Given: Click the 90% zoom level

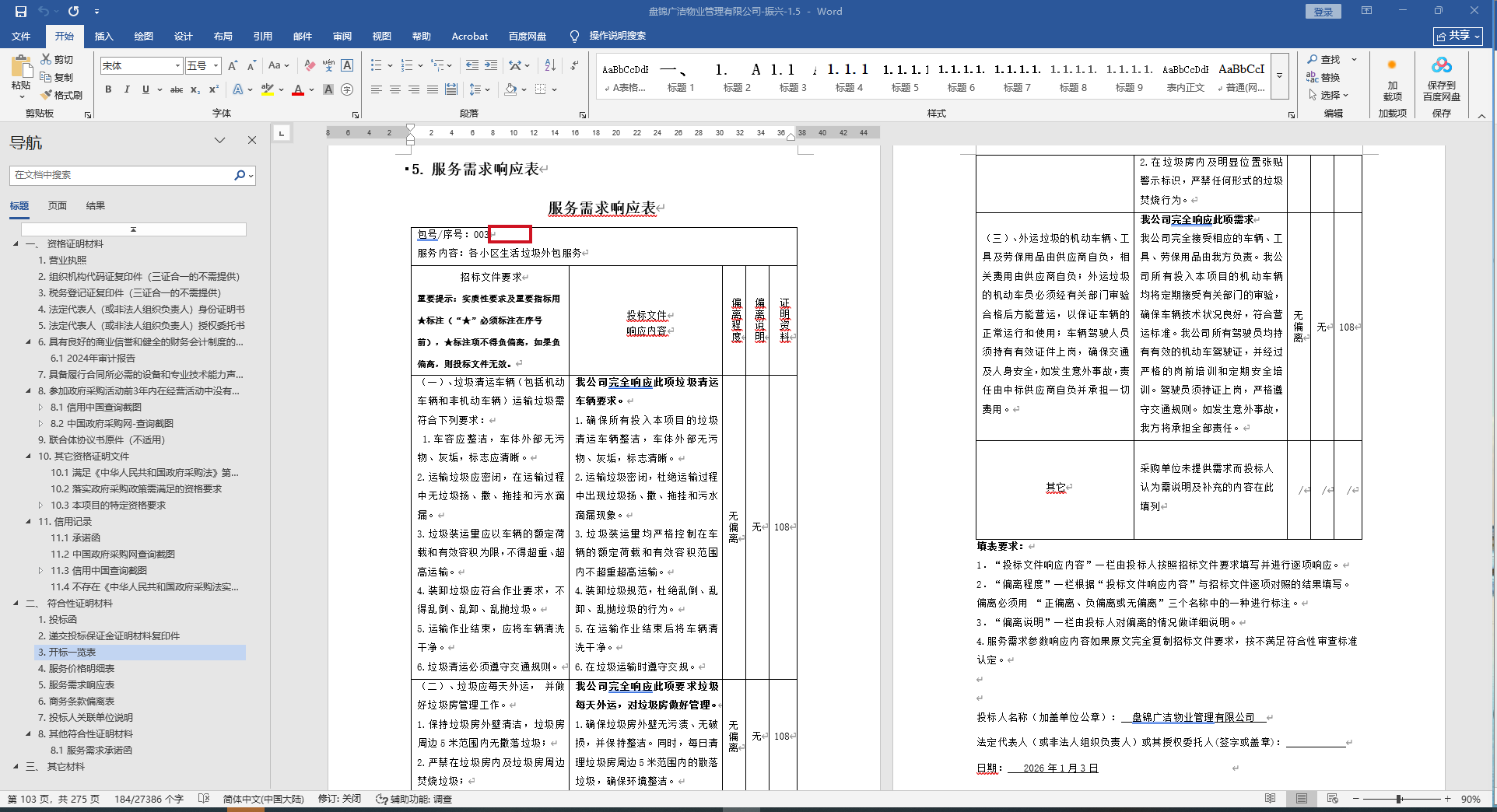Looking at the screenshot, I should coord(1471,799).
